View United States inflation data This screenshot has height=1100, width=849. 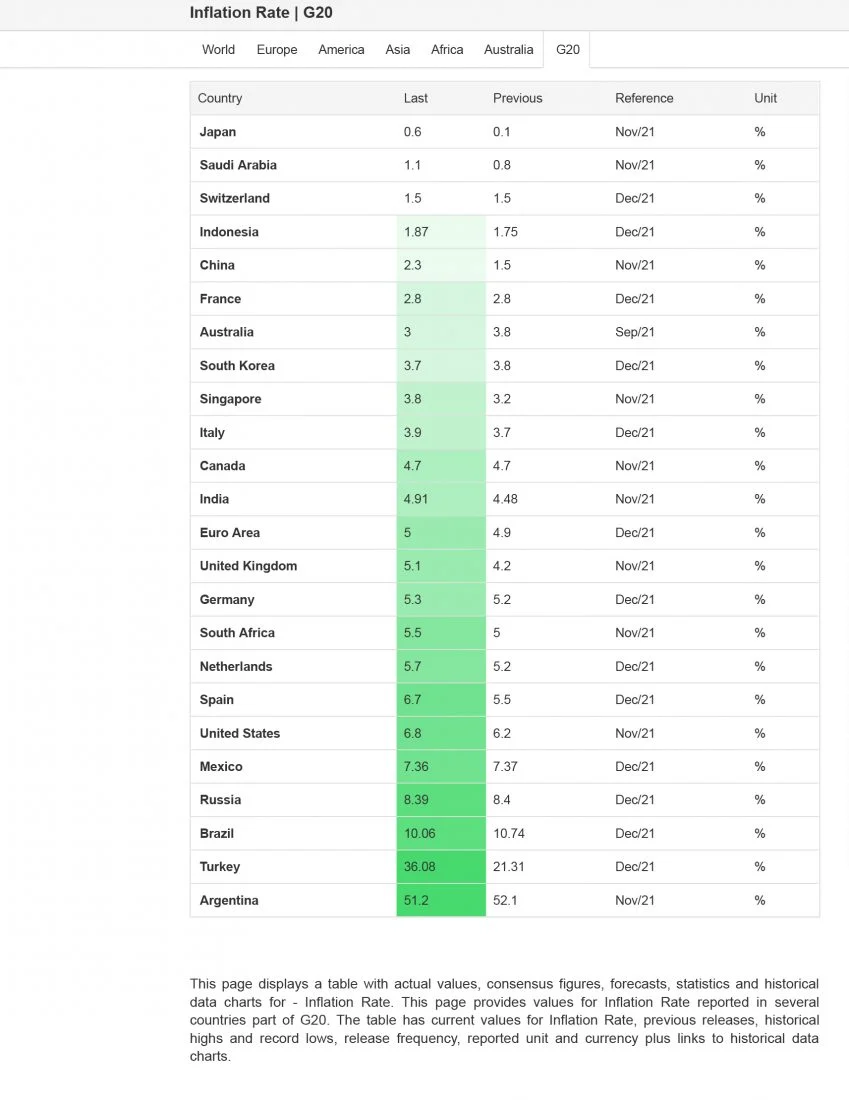239,733
